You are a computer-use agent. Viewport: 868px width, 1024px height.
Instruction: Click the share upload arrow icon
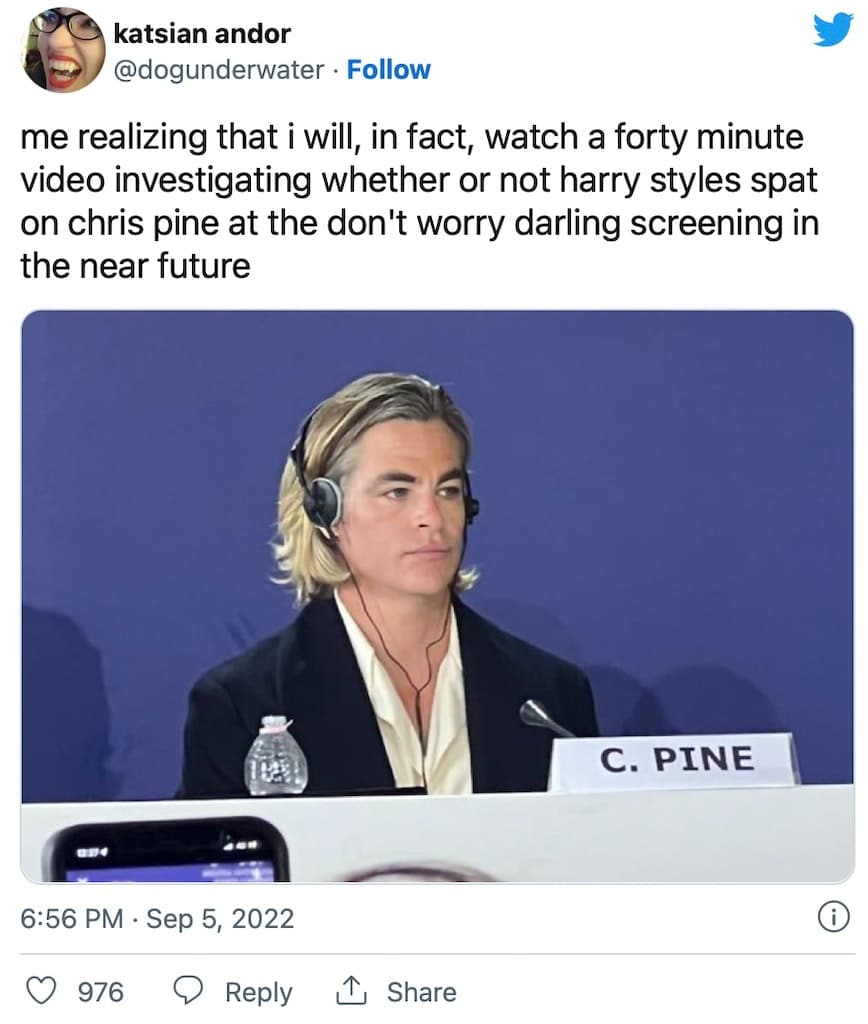click(351, 990)
